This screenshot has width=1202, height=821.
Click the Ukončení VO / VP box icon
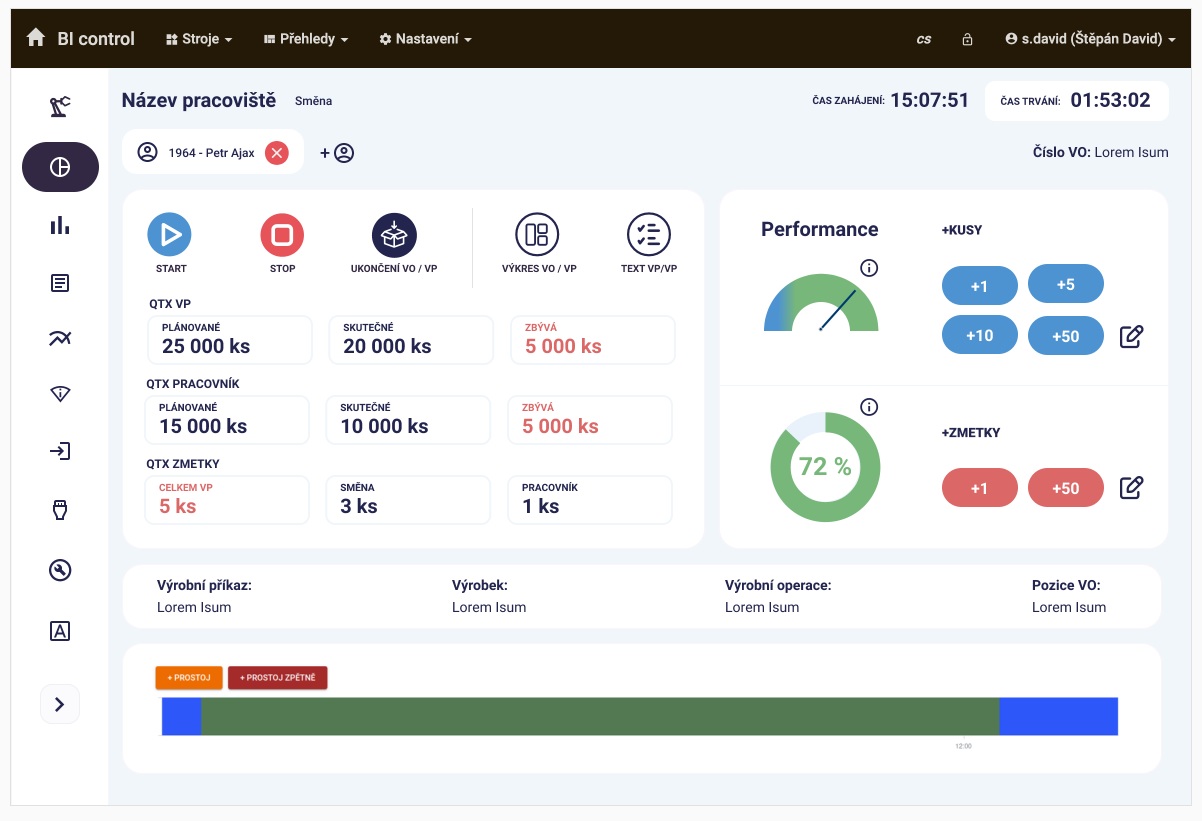(394, 235)
